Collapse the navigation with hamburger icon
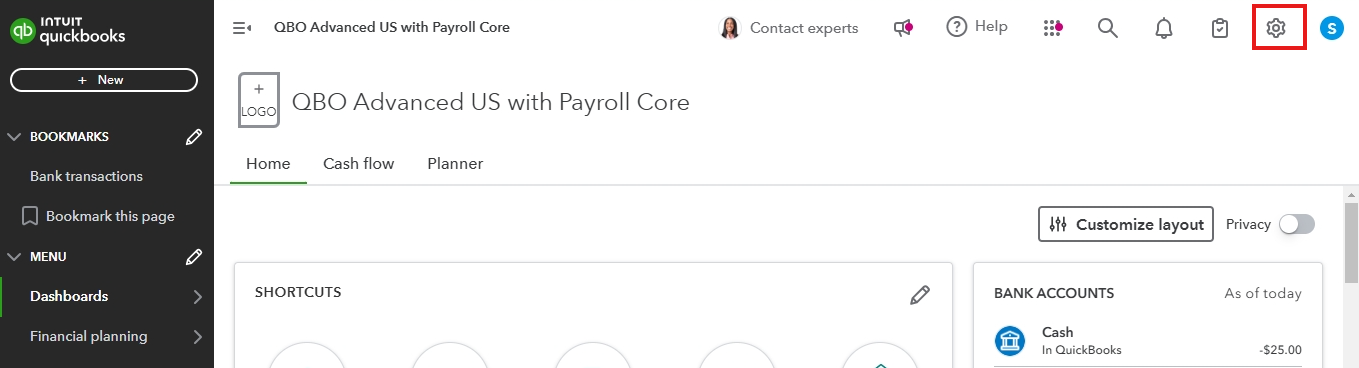1359x368 pixels. coord(241,28)
